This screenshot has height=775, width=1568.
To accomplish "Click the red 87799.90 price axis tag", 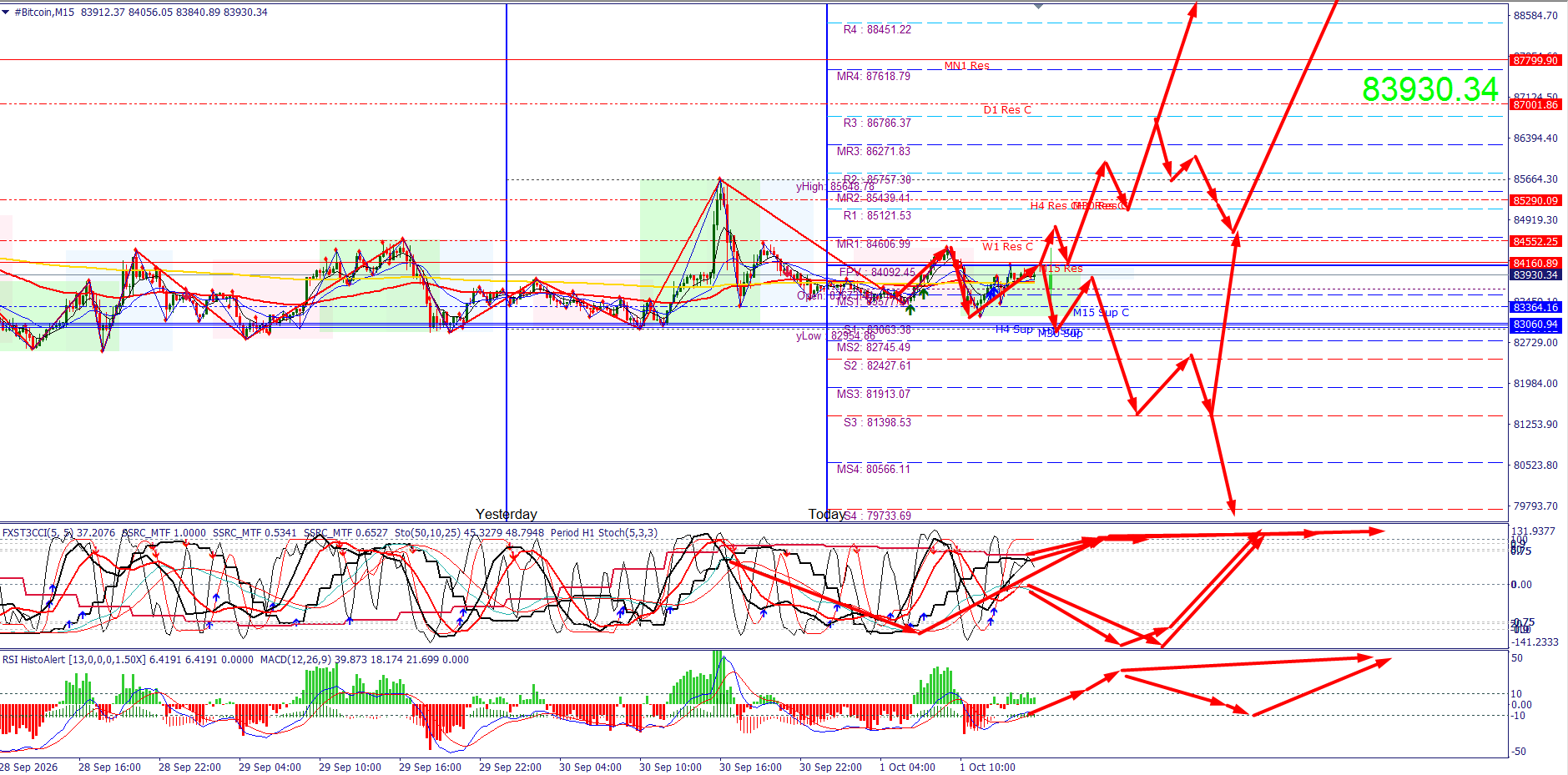I will pyautogui.click(x=1535, y=60).
